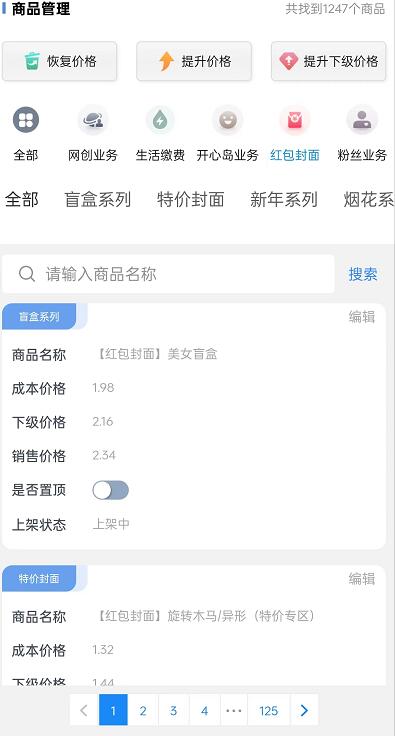Viewport: 395px width, 736px height.
Task: Select the 新年系列 tab
Action: click(x=284, y=199)
